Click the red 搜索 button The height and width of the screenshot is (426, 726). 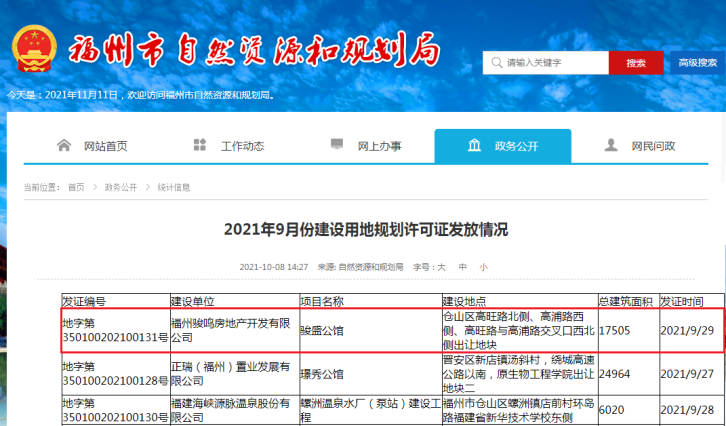[636, 63]
